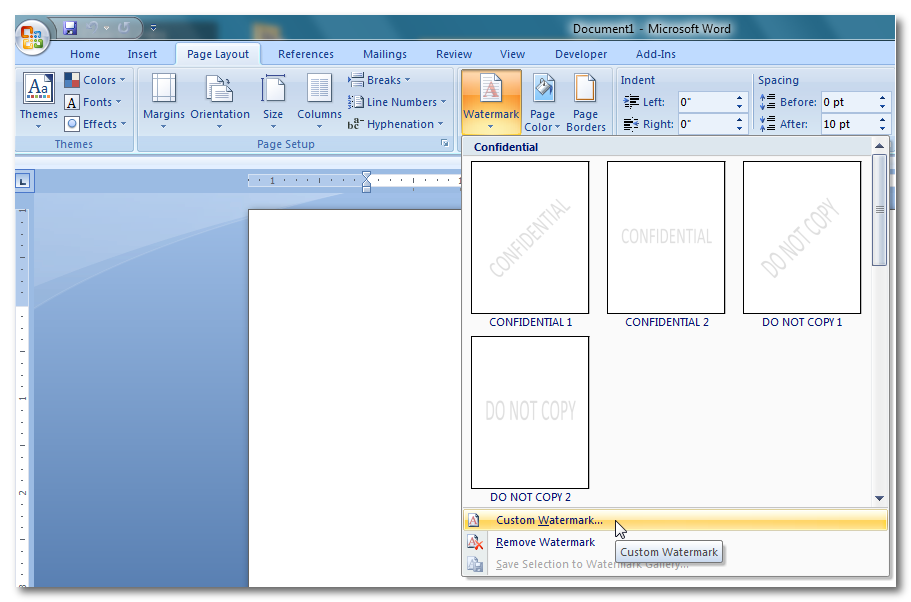This screenshot has width=911, height=602.
Task: Switch to the Insert tab
Action: click(x=142, y=54)
